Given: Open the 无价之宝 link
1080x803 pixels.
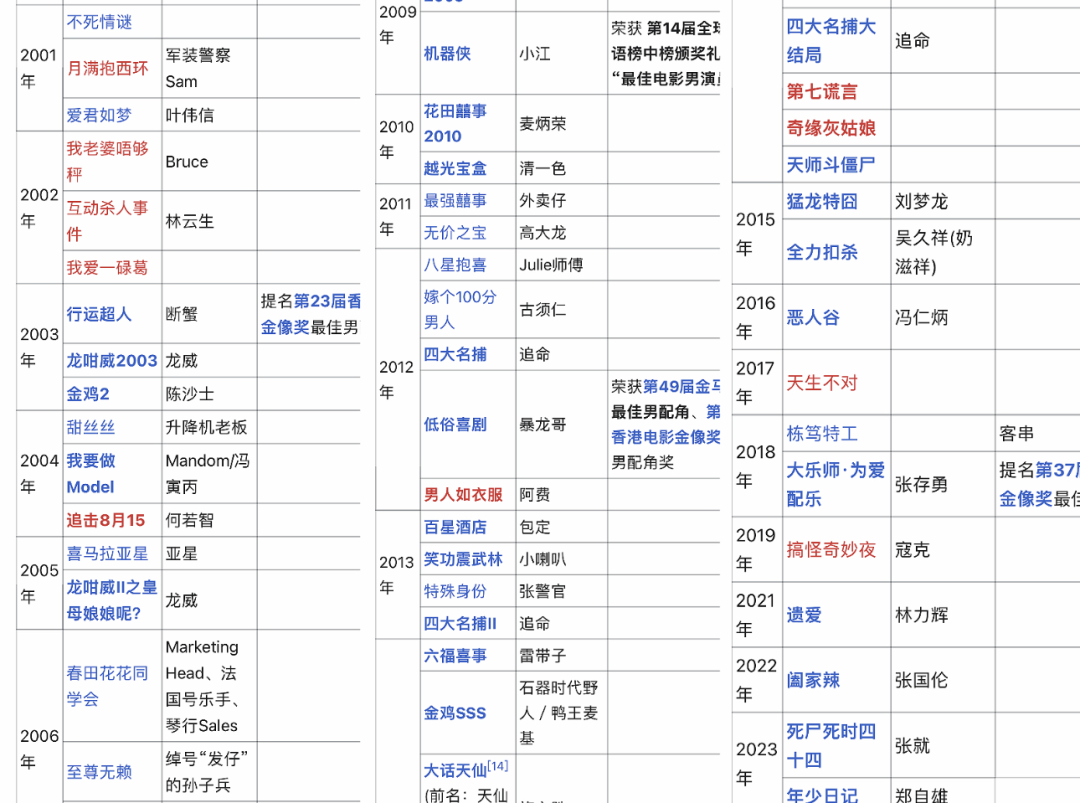Looking at the screenshot, I should [455, 233].
